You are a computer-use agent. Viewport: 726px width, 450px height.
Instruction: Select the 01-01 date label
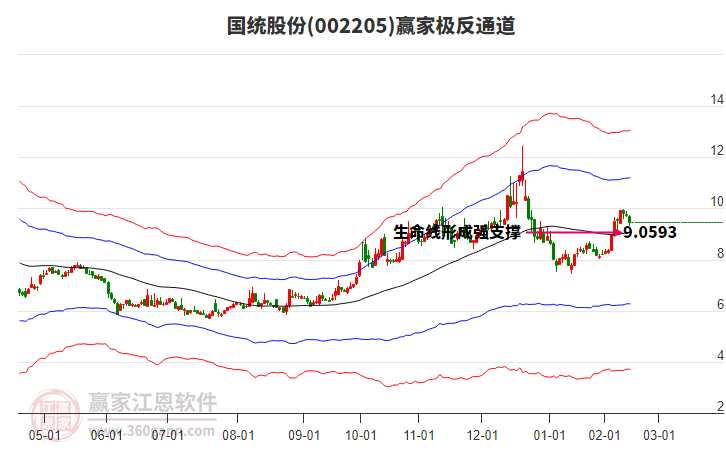tap(549, 435)
